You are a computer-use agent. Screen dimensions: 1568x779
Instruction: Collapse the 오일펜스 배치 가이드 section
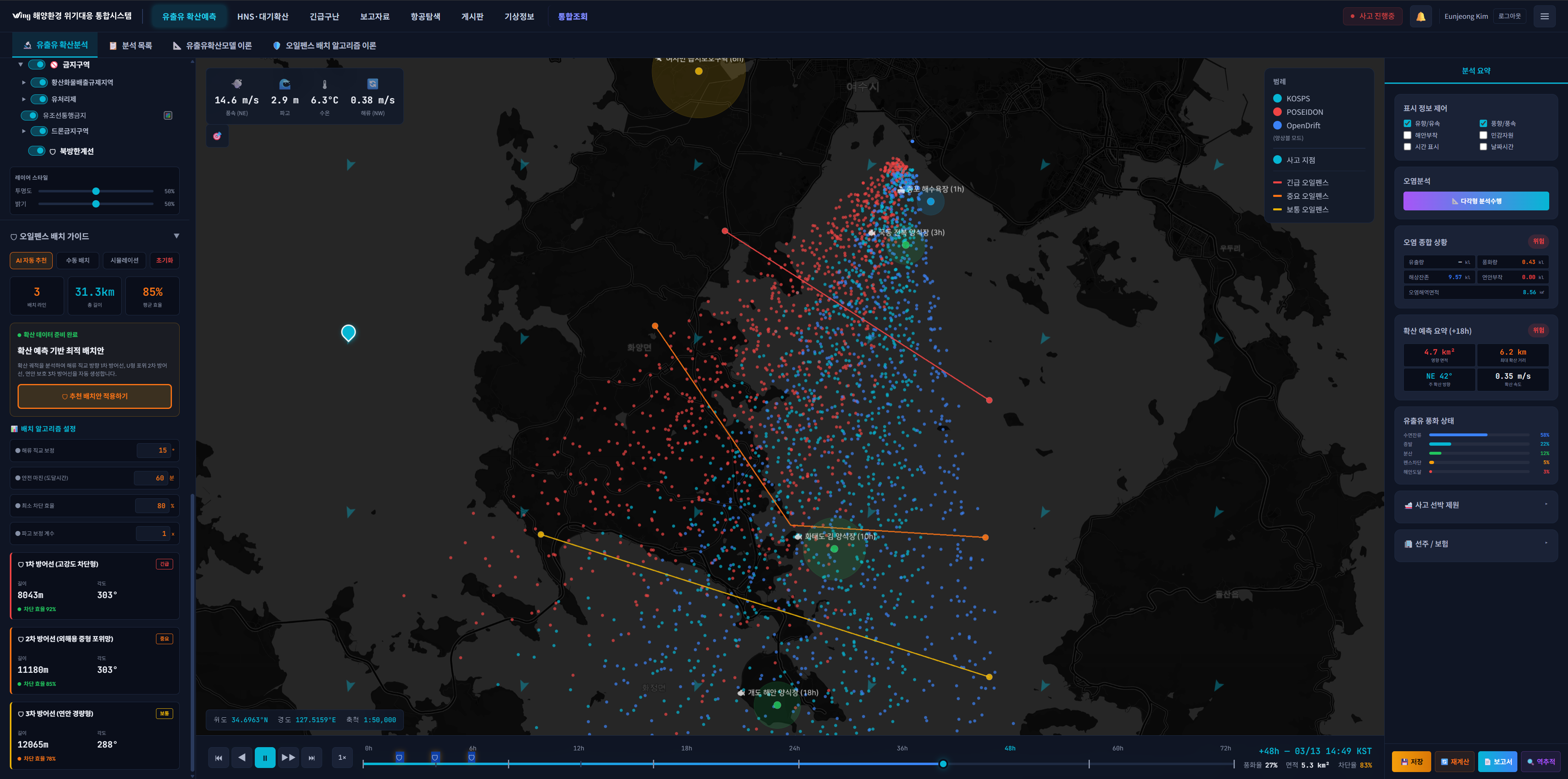pyautogui.click(x=176, y=236)
